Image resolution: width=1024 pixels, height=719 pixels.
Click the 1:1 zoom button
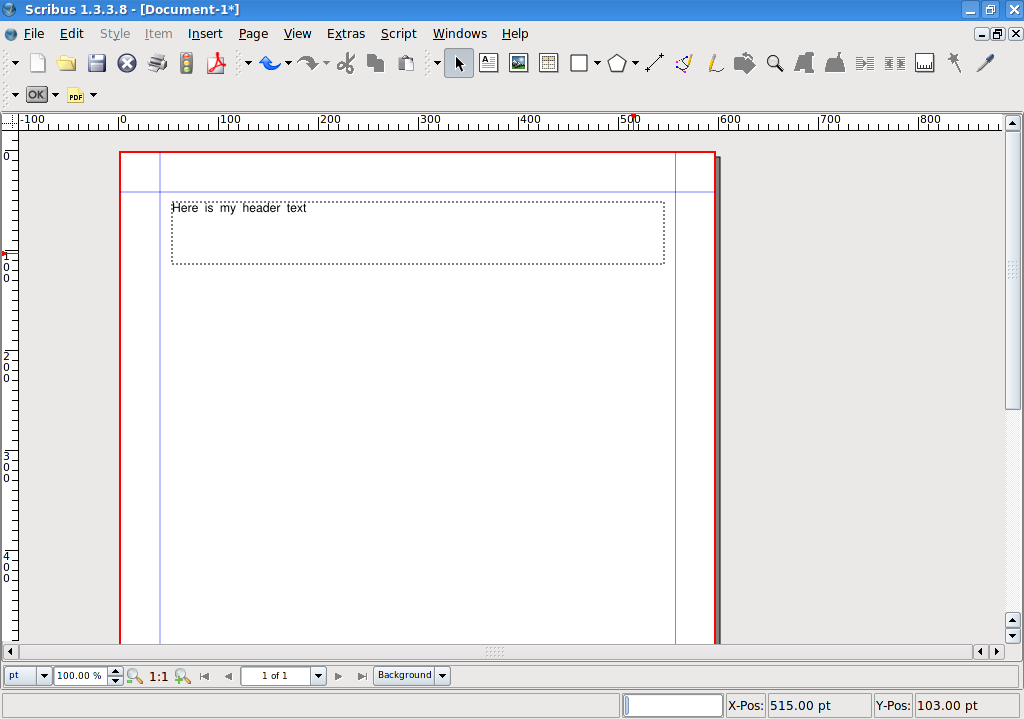click(x=158, y=676)
